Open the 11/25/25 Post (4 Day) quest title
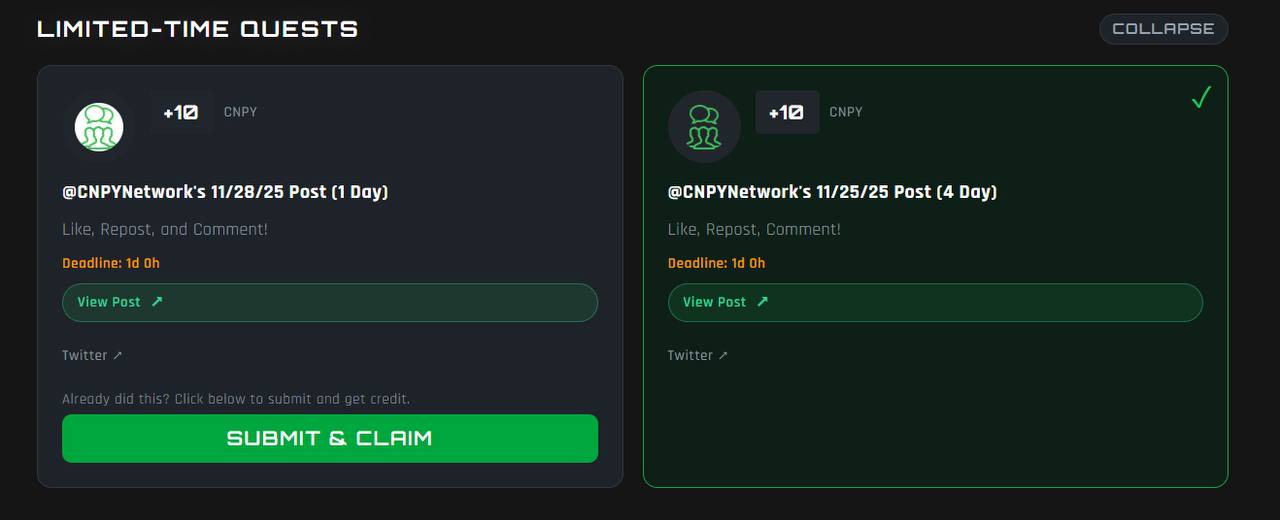Screen dimensions: 1280x520 pos(832,192)
